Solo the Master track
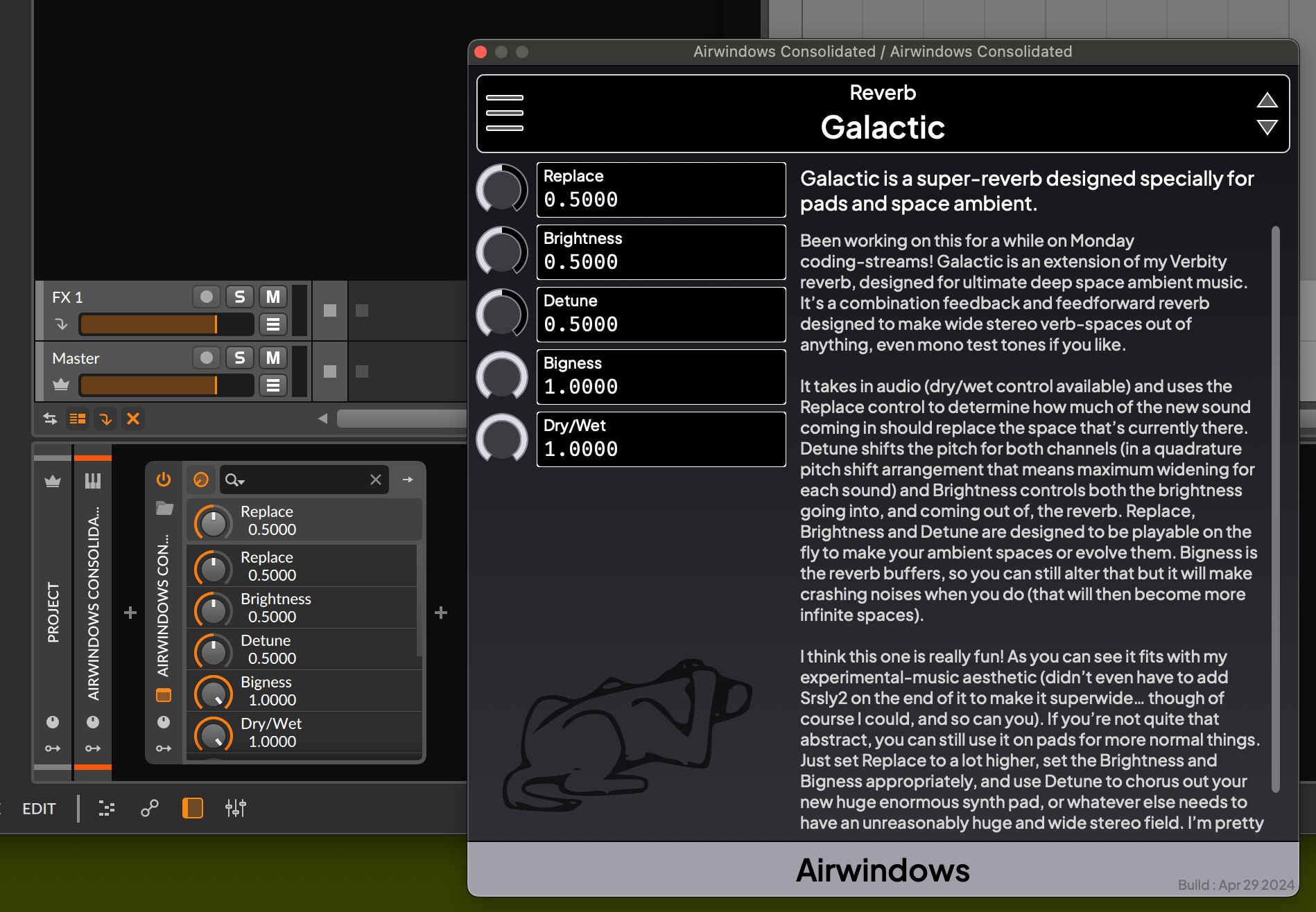The width and height of the screenshot is (1316, 912). [x=239, y=358]
